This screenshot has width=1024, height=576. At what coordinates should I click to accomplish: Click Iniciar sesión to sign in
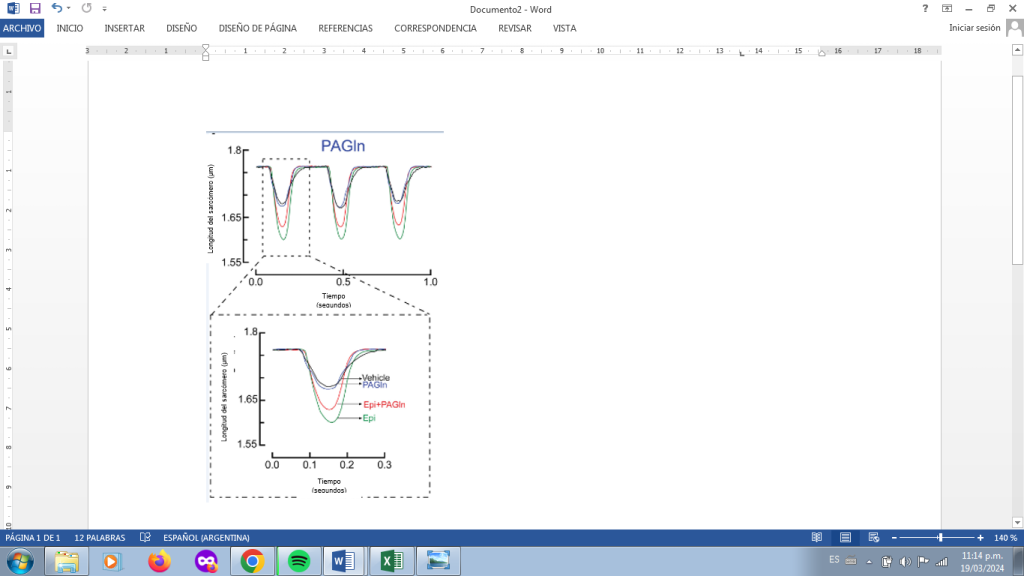coord(974,28)
